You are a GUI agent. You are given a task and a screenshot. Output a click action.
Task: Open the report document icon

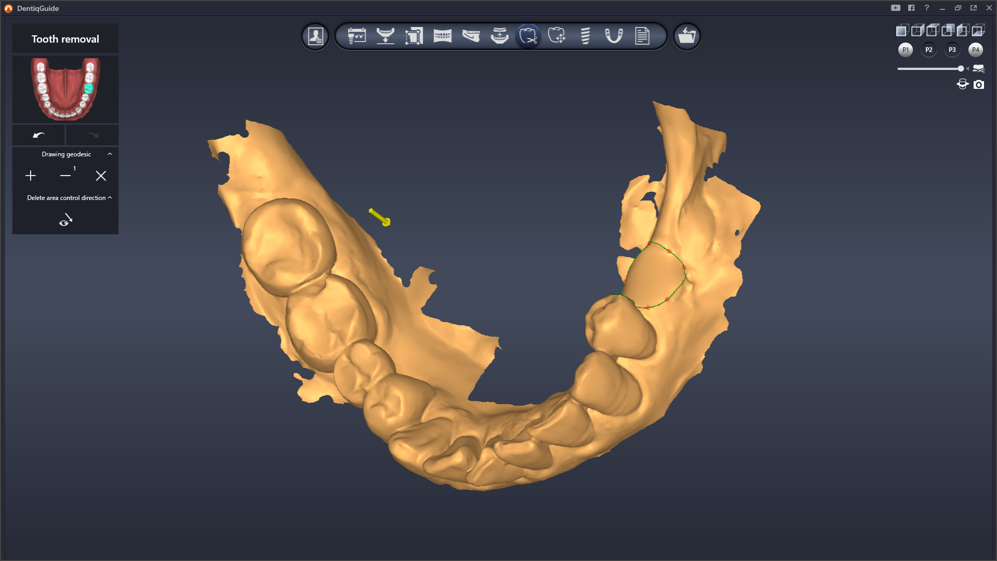coord(642,36)
